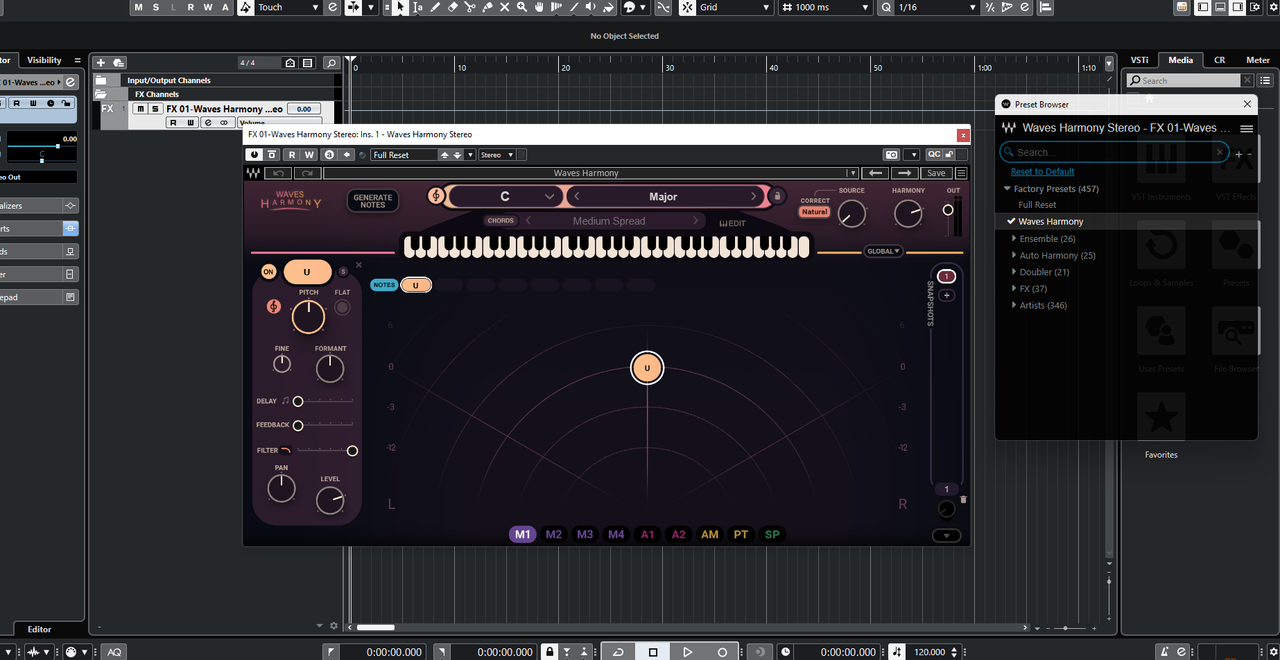Click the treble clef key detect icon
This screenshot has width=1280, height=660.
pyautogui.click(x=436, y=196)
